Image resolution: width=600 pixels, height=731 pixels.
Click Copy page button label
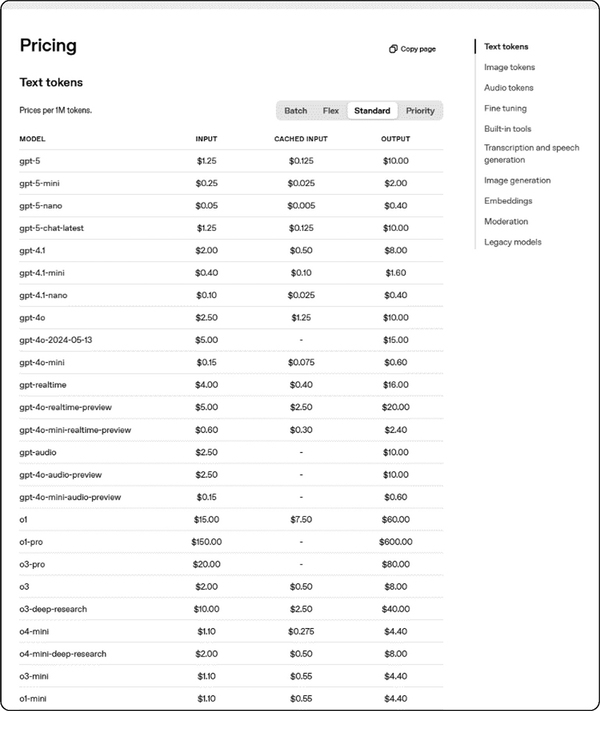tap(418, 49)
